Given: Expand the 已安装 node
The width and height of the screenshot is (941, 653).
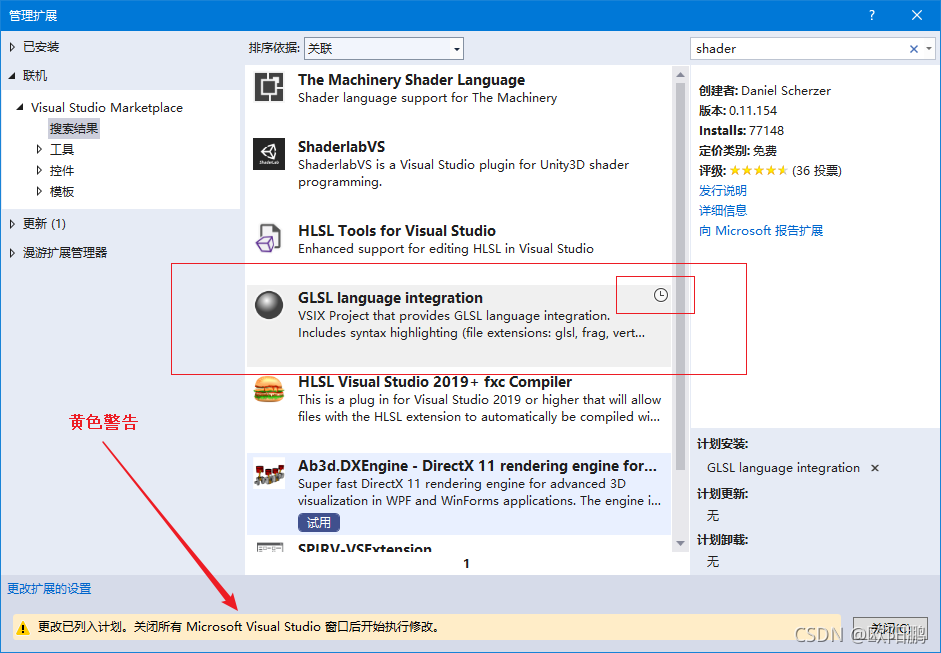Looking at the screenshot, I should (12, 47).
